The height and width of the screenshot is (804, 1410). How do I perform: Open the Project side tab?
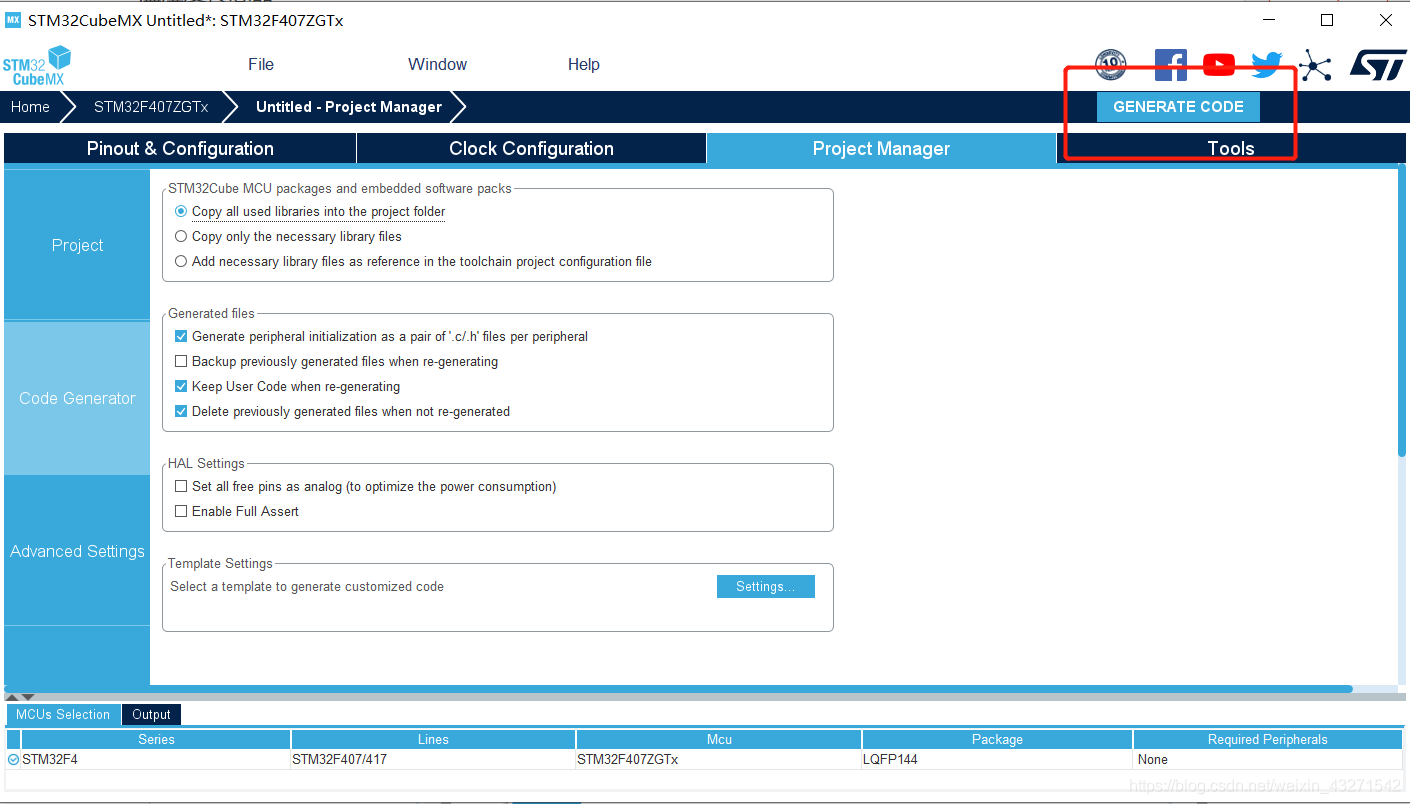click(77, 246)
